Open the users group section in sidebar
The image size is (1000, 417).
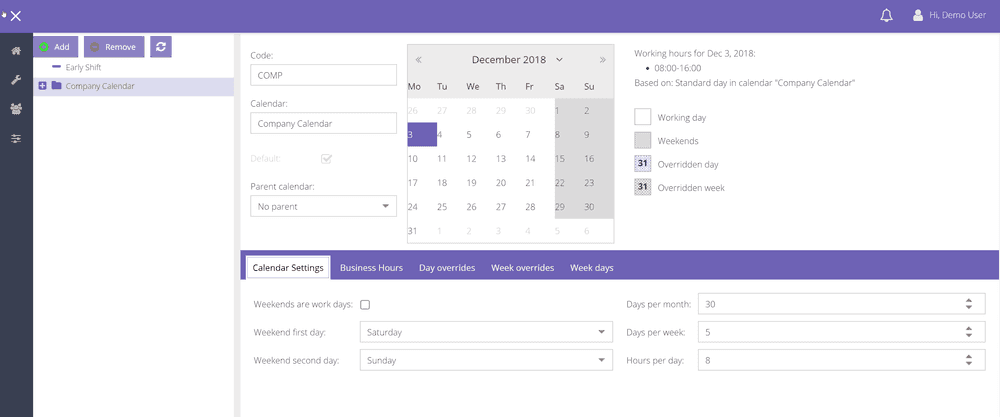pos(16,109)
